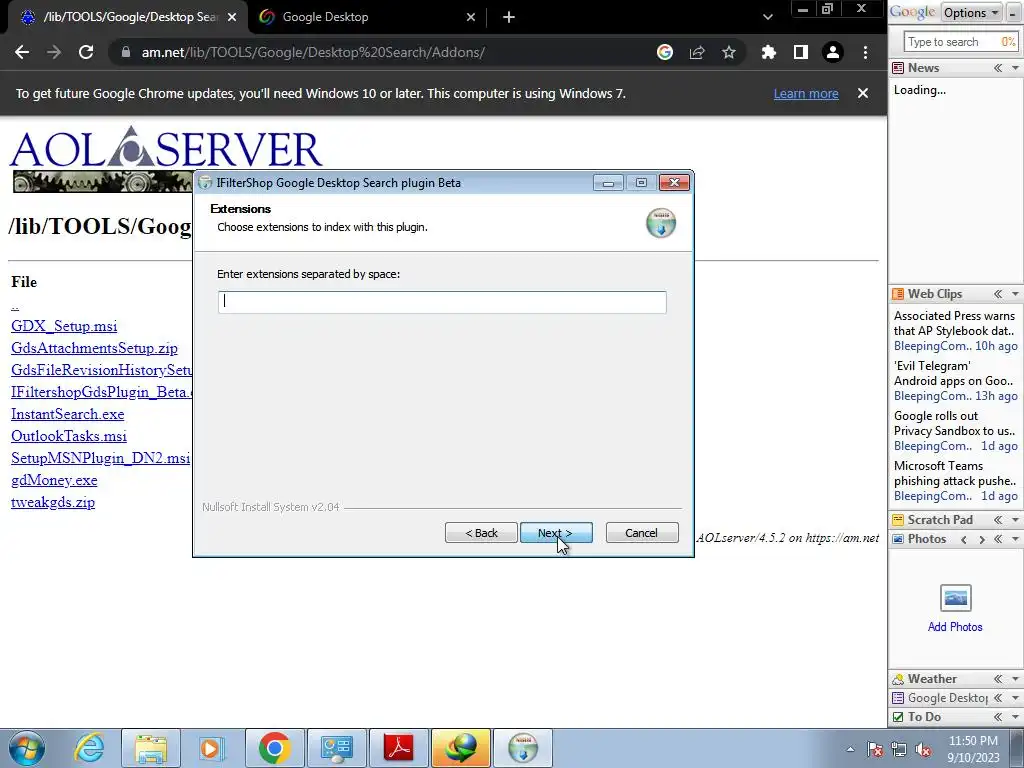Toggle Chrome side panel icon
The width and height of the screenshot is (1024, 768).
[801, 52]
